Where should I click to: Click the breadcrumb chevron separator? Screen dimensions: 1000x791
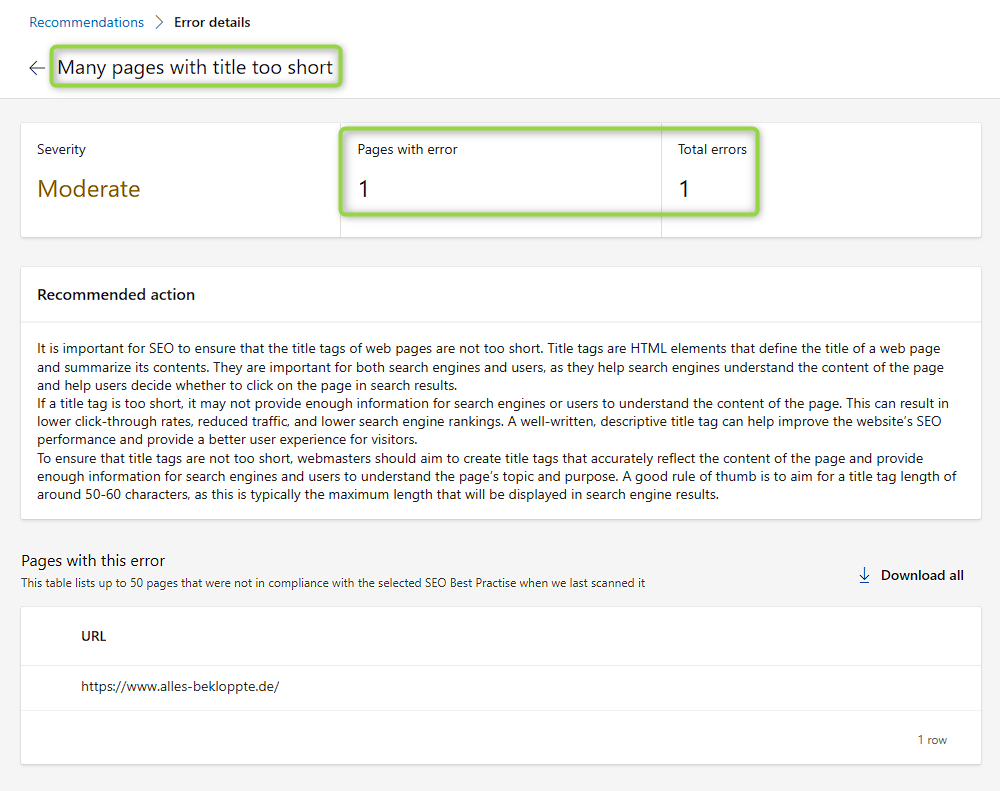159,22
